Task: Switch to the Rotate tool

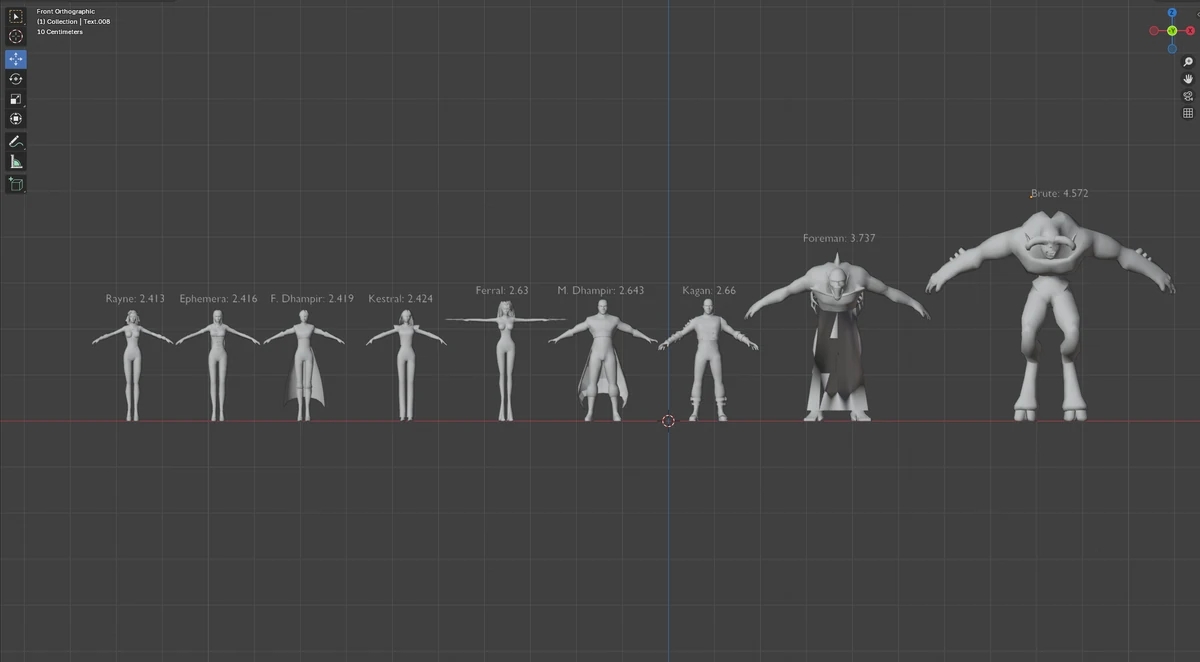Action: tap(16, 79)
